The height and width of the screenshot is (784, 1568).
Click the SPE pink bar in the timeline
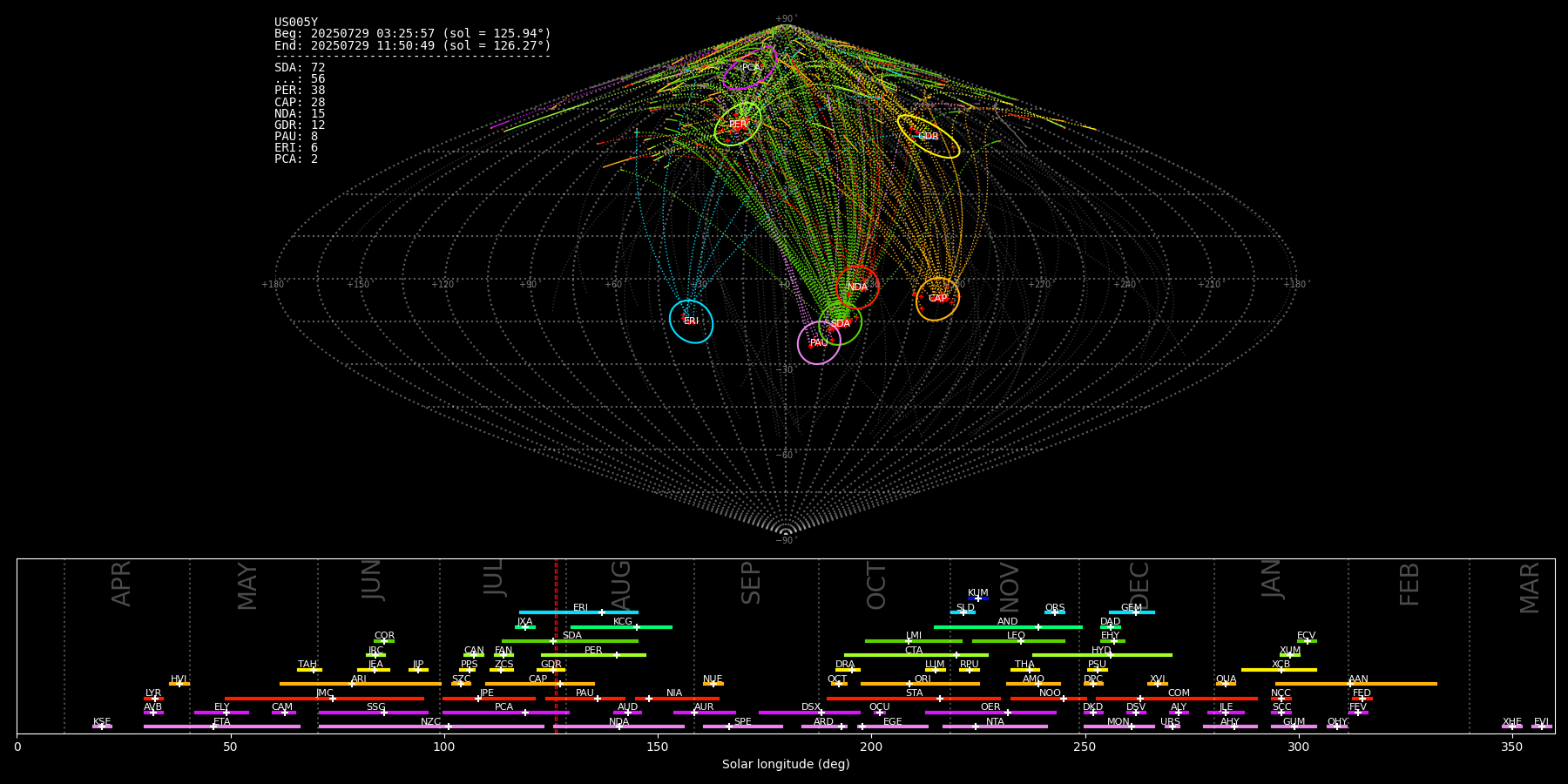pos(743,727)
